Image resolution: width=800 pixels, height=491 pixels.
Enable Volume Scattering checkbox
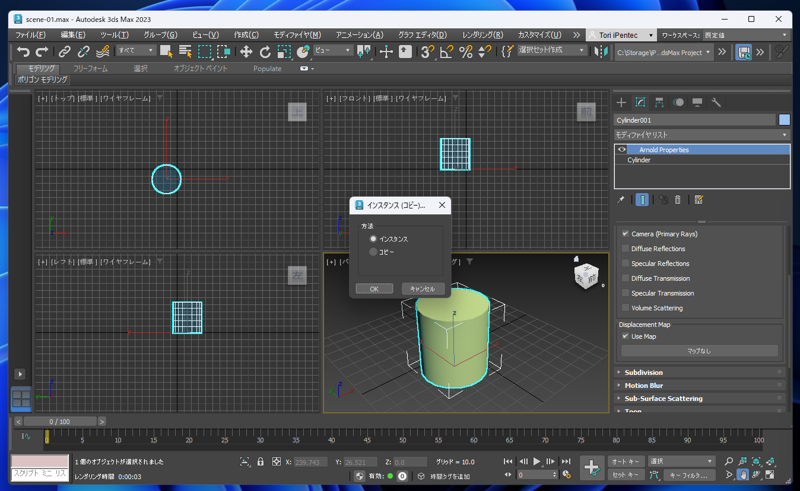(626, 308)
